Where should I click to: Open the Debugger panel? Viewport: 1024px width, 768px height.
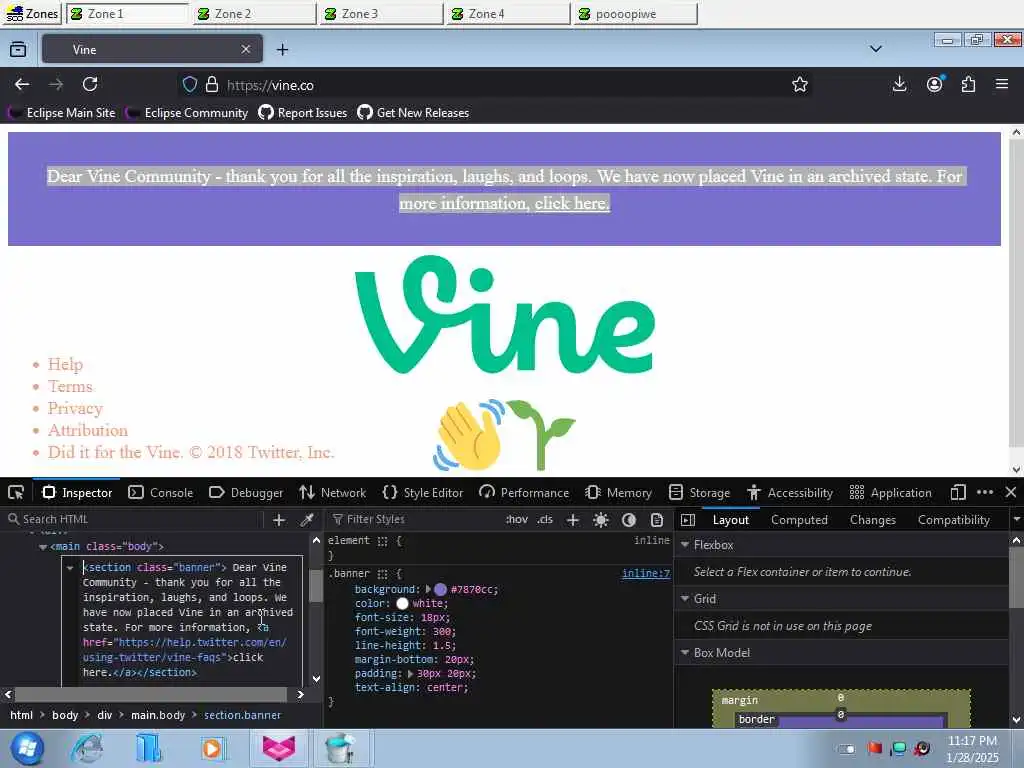246,492
